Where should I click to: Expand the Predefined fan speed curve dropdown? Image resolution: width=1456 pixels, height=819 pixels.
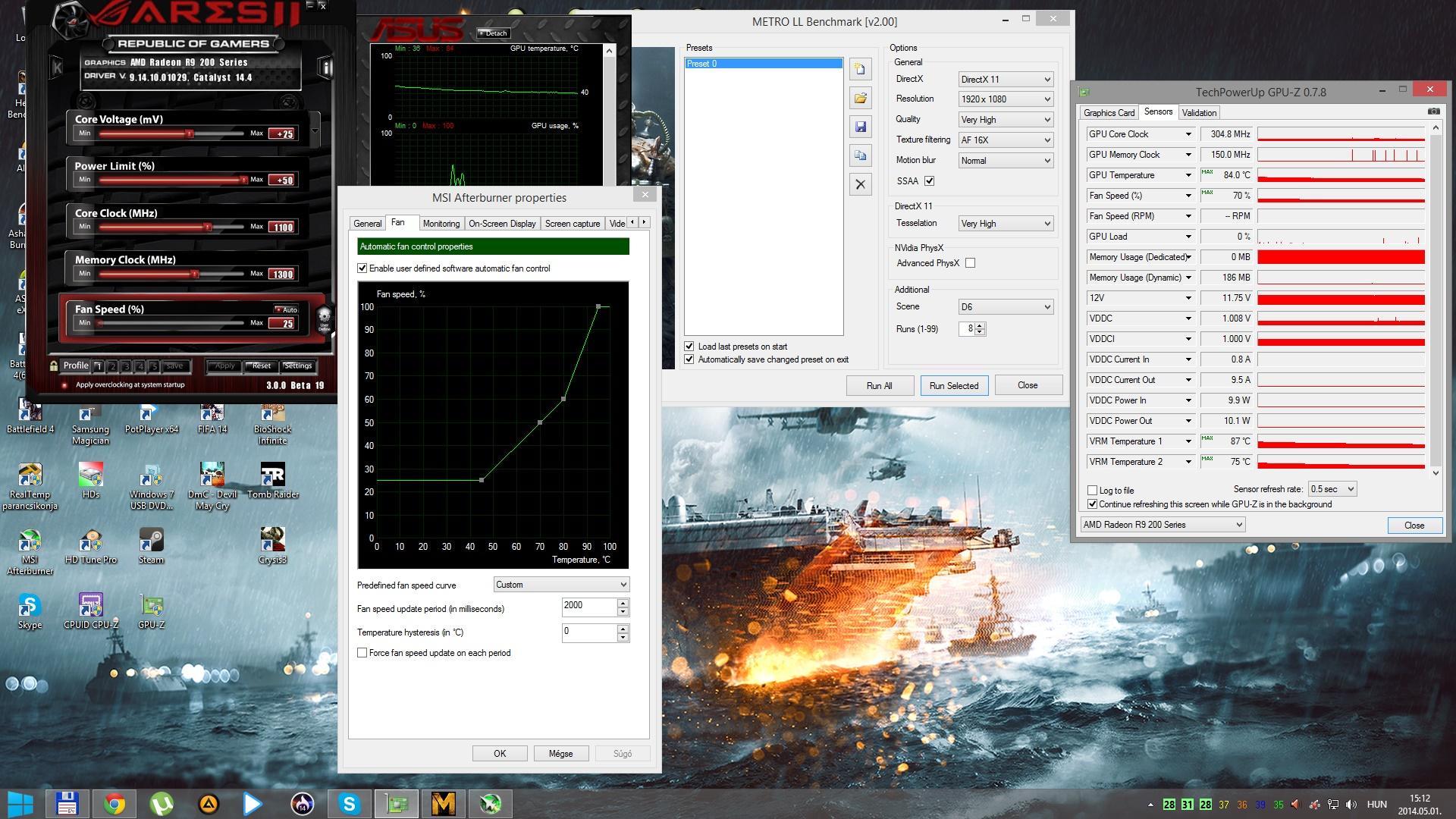(561, 585)
